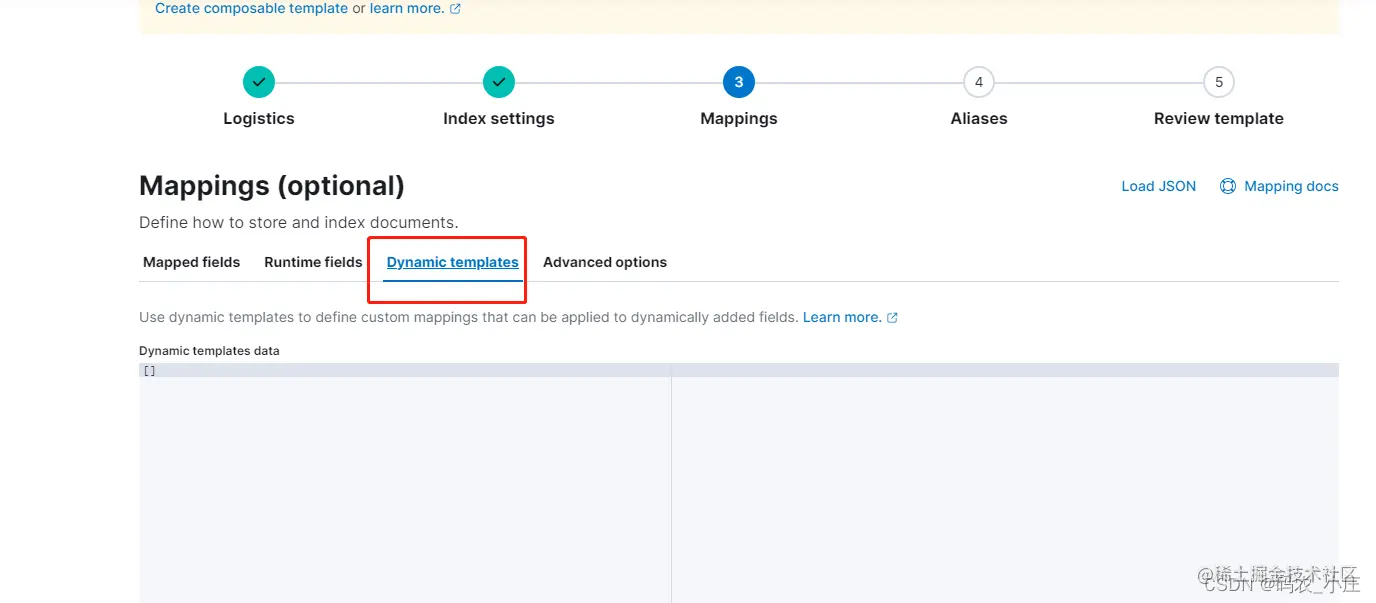The image size is (1376, 603).
Task: Click the Load JSON link
Action: [x=1158, y=186]
